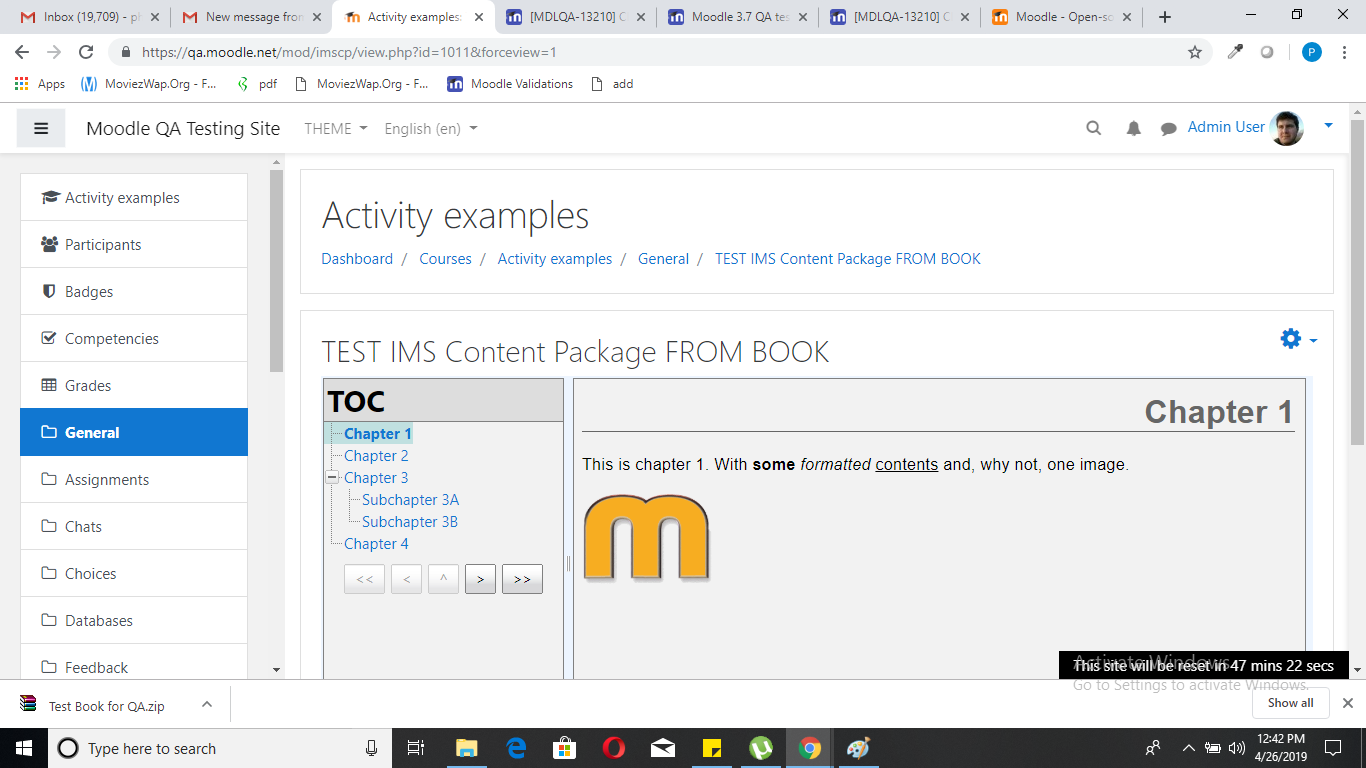Click the Apps bookmarks icon
The width and height of the screenshot is (1366, 768).
point(21,84)
